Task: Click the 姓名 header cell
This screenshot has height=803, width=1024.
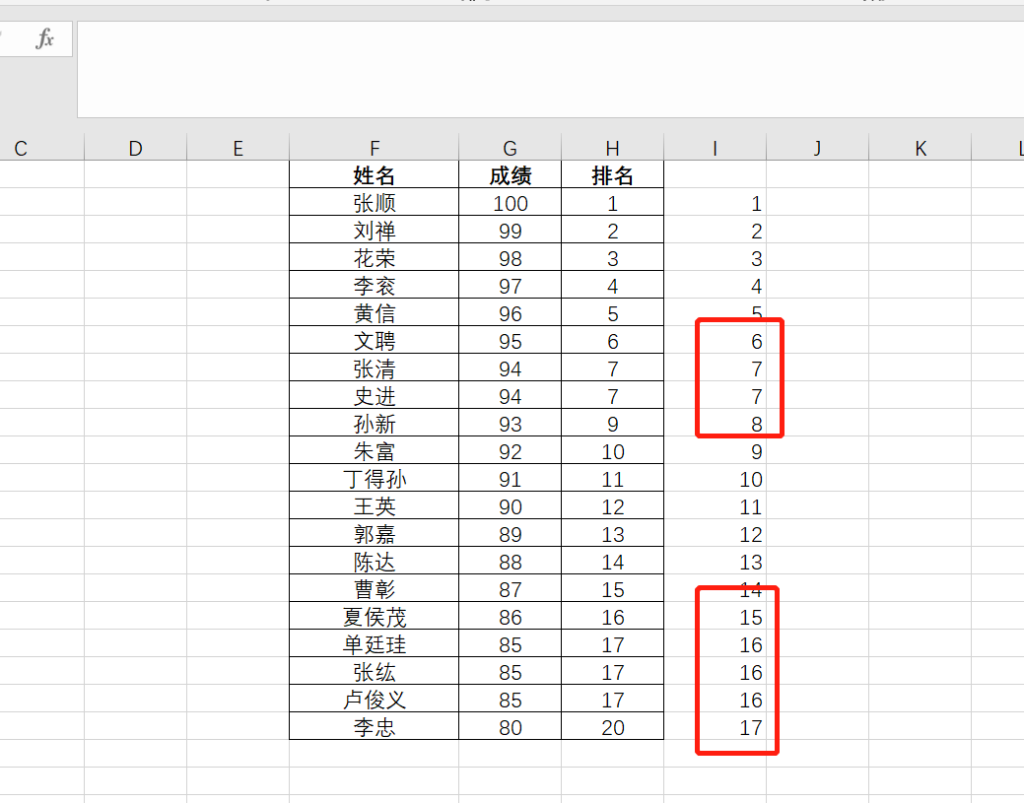Action: tap(374, 176)
